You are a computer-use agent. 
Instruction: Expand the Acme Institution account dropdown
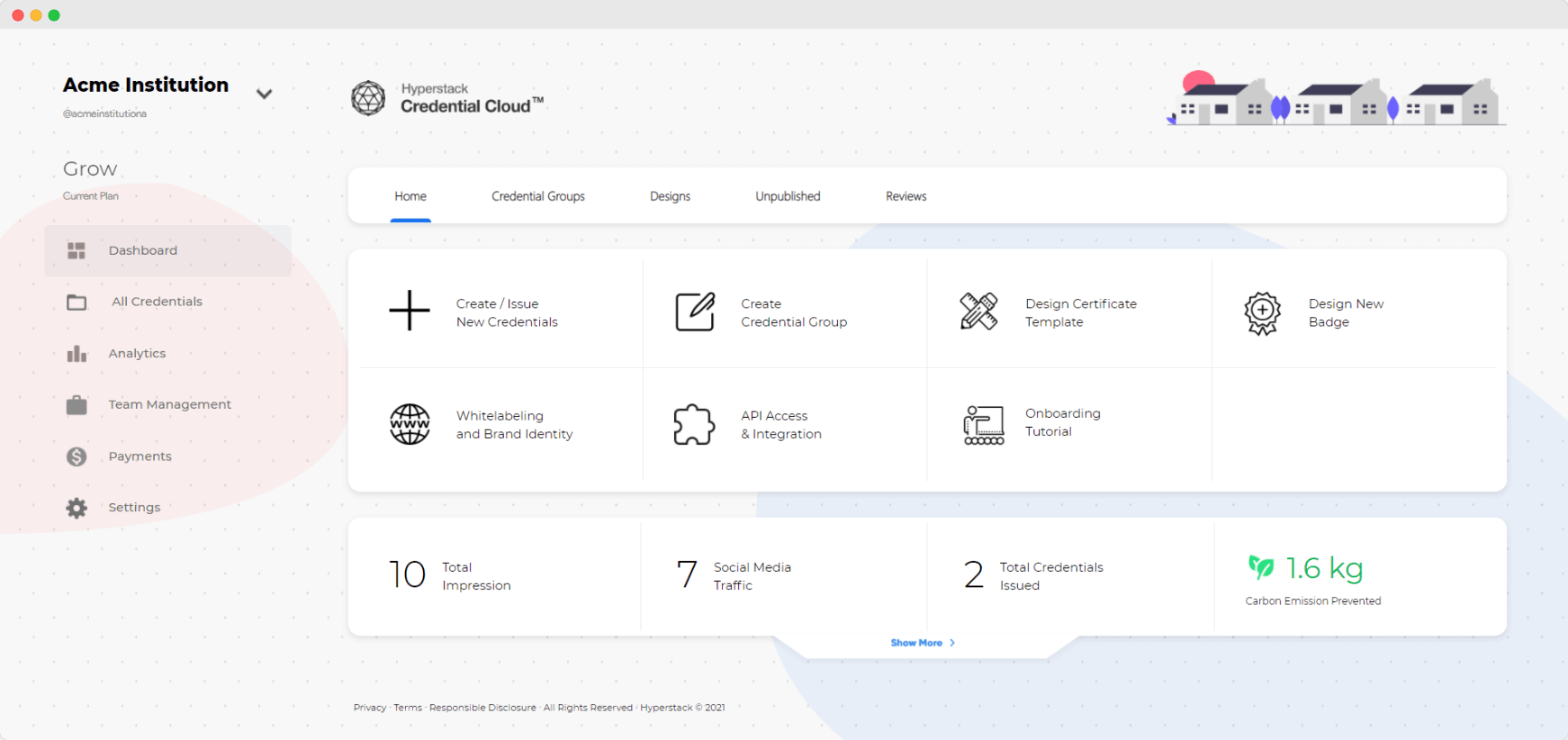click(264, 94)
